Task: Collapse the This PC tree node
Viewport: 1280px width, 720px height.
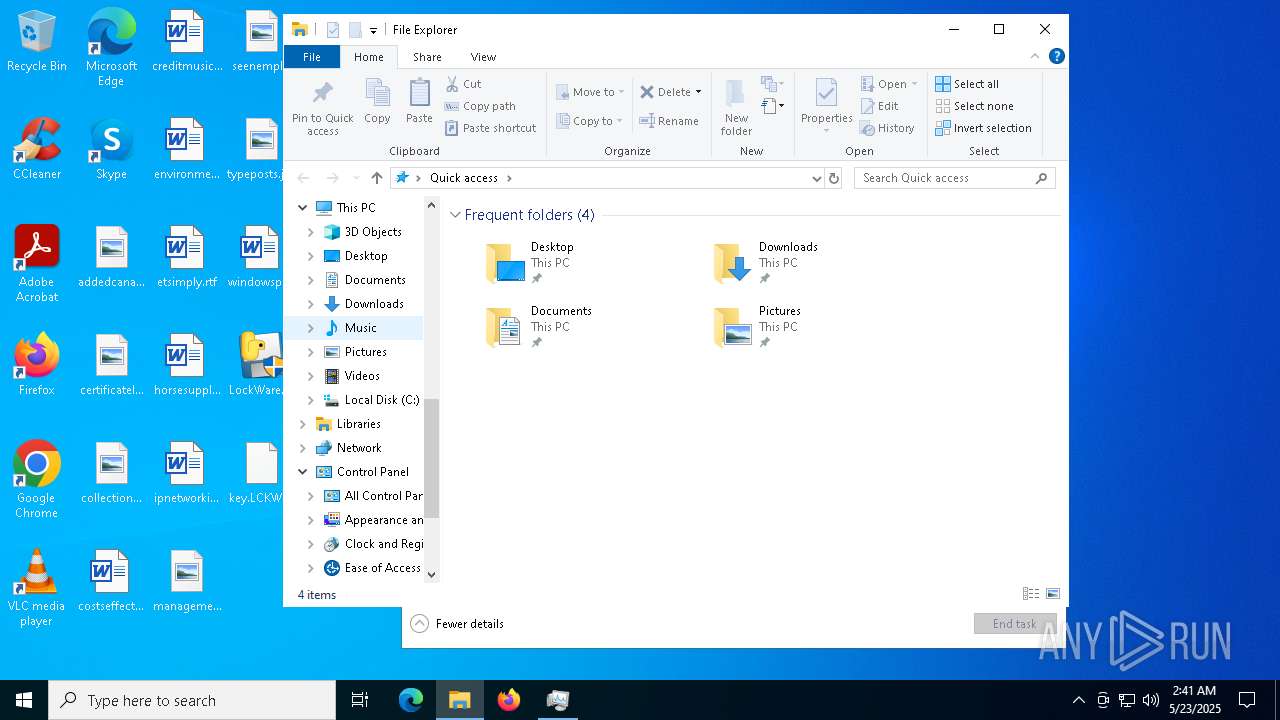Action: pyautogui.click(x=303, y=208)
